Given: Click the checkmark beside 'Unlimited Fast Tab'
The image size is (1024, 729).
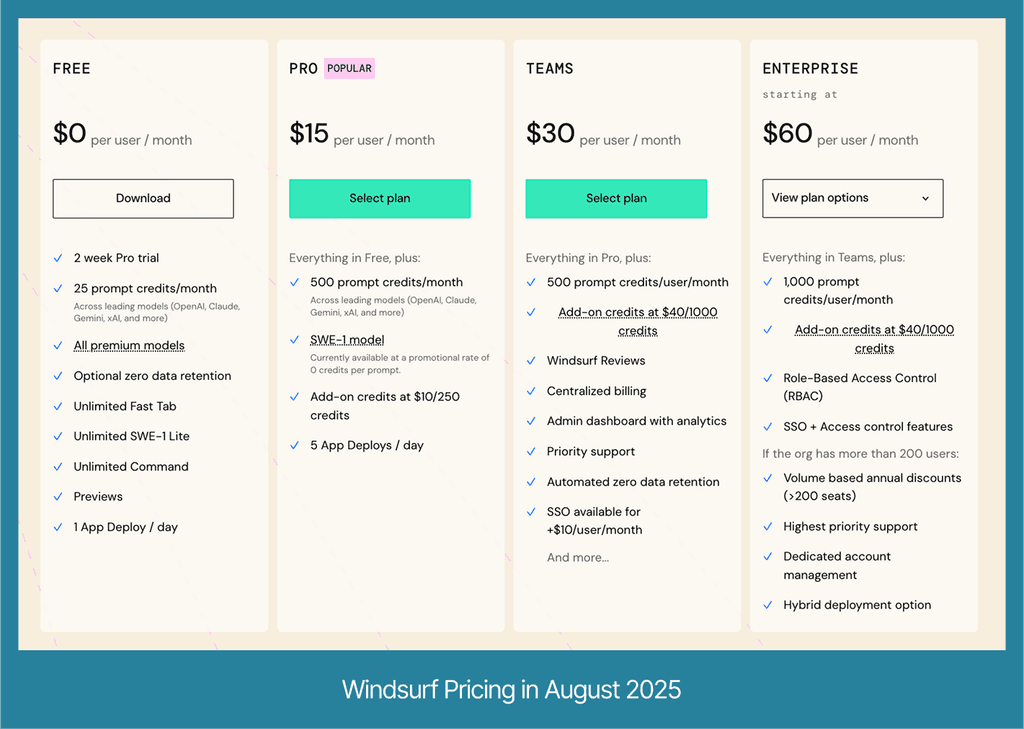Looking at the screenshot, I should 58,406.
